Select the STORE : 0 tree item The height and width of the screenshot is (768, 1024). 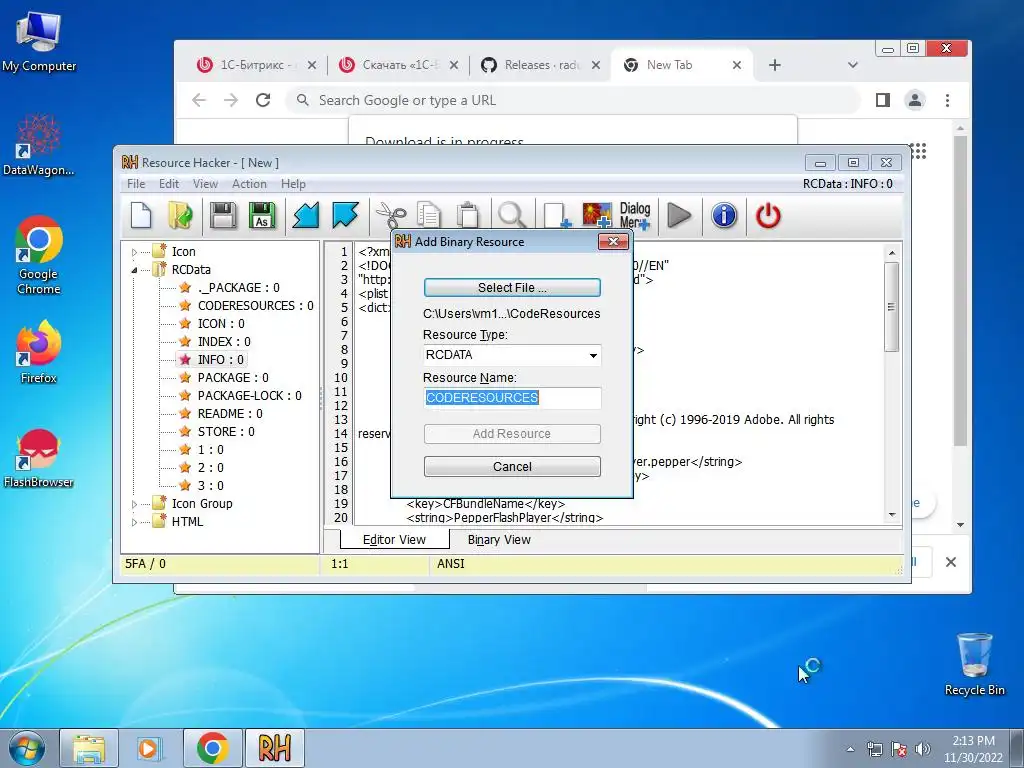pos(225,432)
